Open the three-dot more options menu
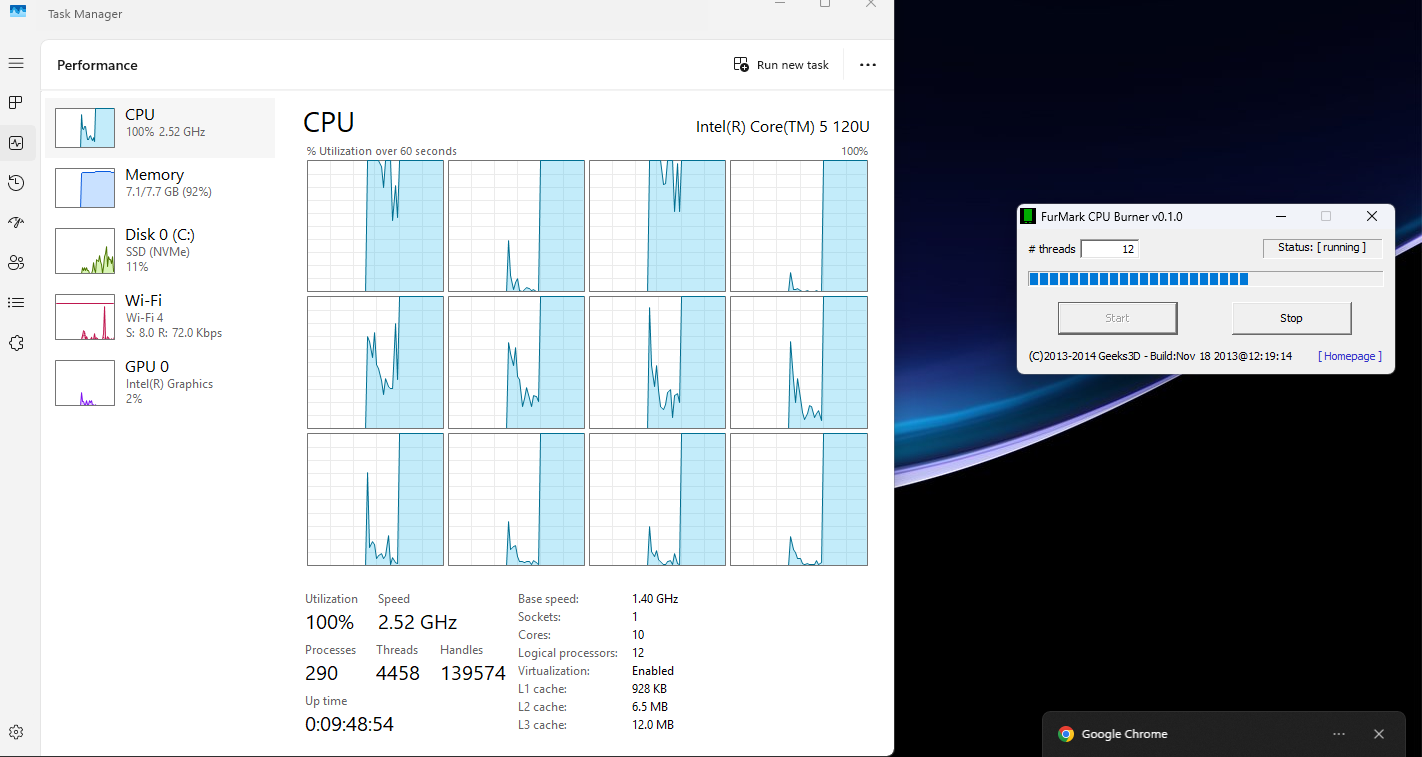Viewport: 1422px width, 757px height. point(868,65)
